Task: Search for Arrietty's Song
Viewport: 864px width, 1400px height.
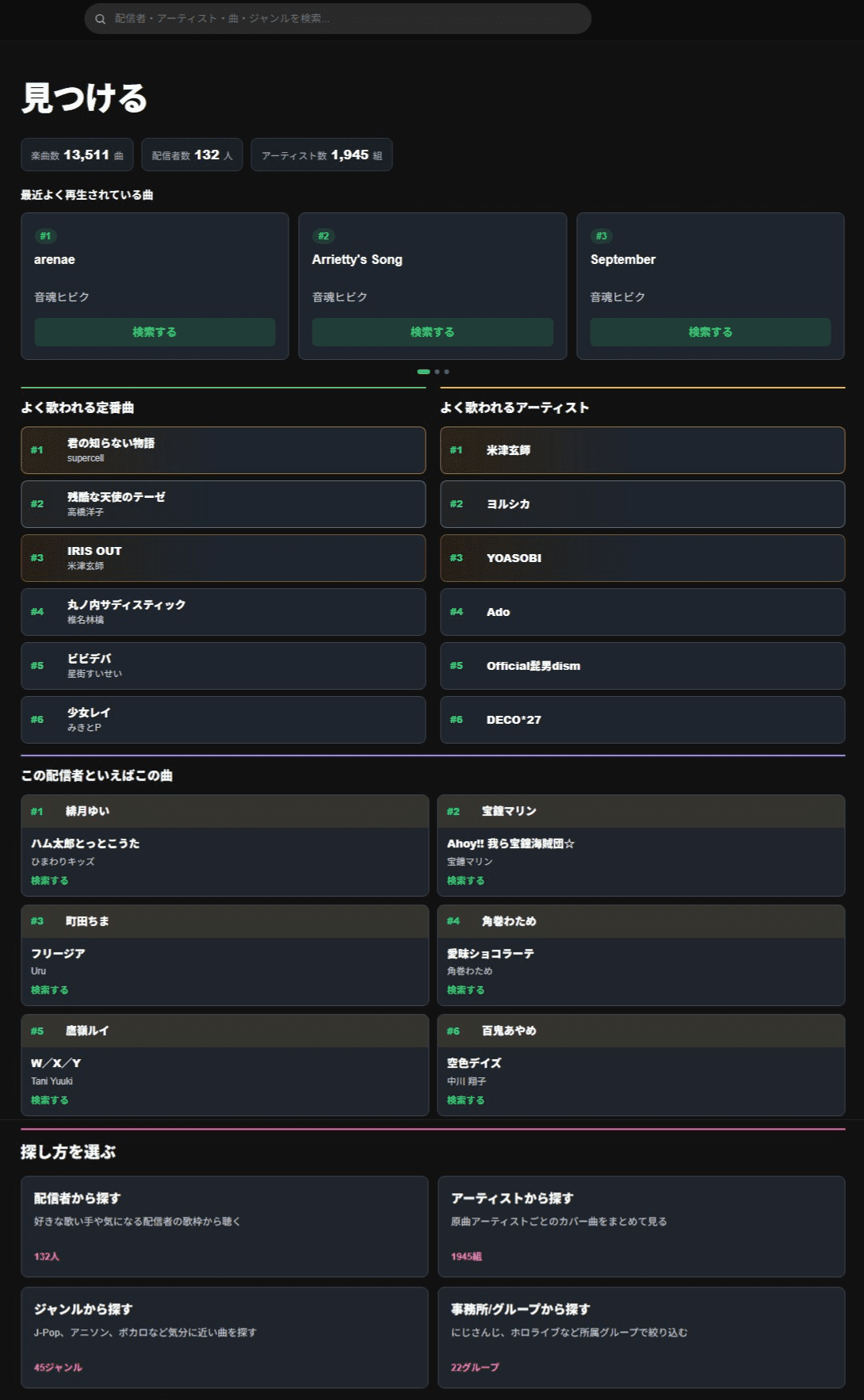Action: (x=433, y=332)
